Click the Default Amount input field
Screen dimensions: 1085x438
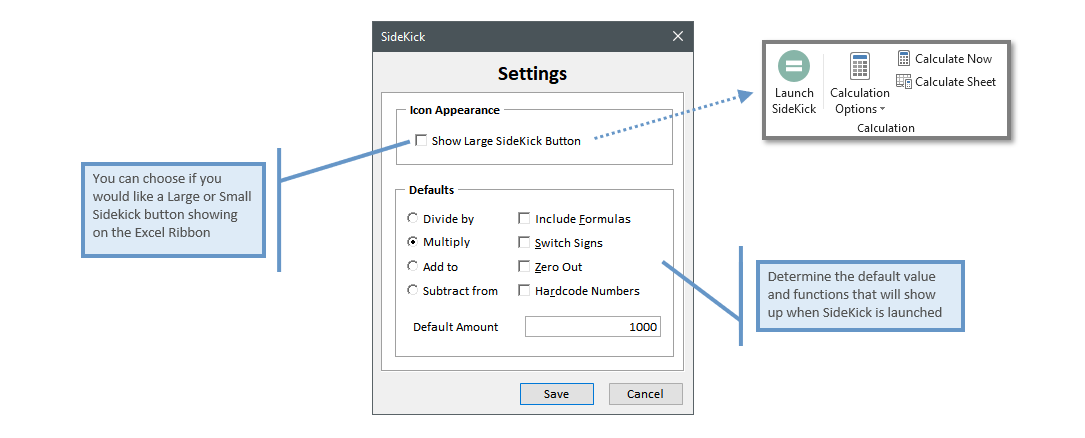click(x=592, y=327)
